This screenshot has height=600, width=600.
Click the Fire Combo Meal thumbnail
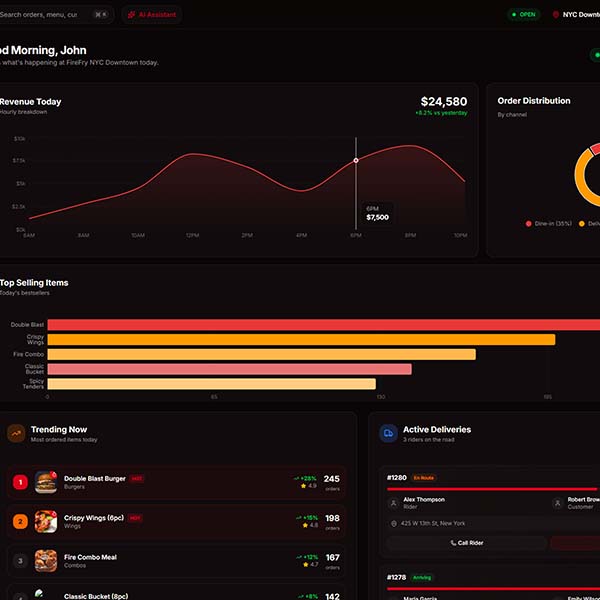tap(46, 561)
